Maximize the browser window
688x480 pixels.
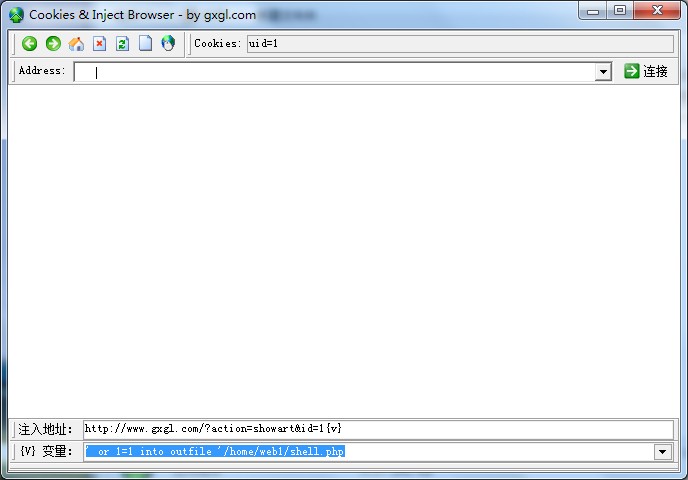pos(620,11)
